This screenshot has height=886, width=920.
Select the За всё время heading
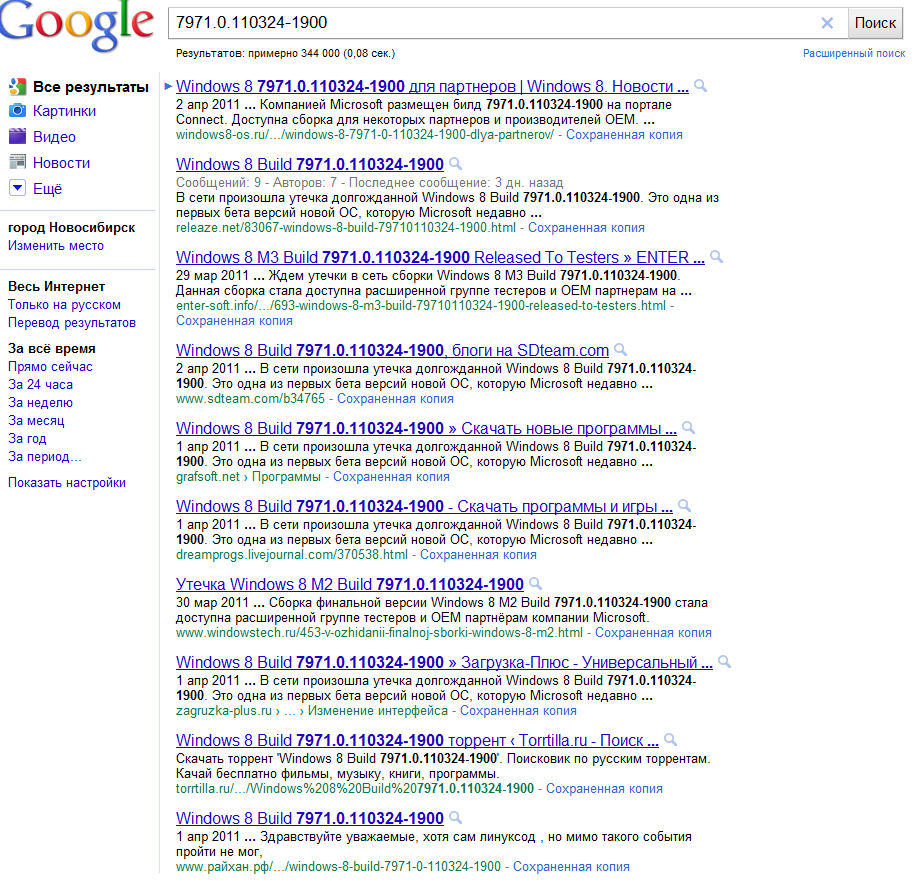(x=52, y=349)
